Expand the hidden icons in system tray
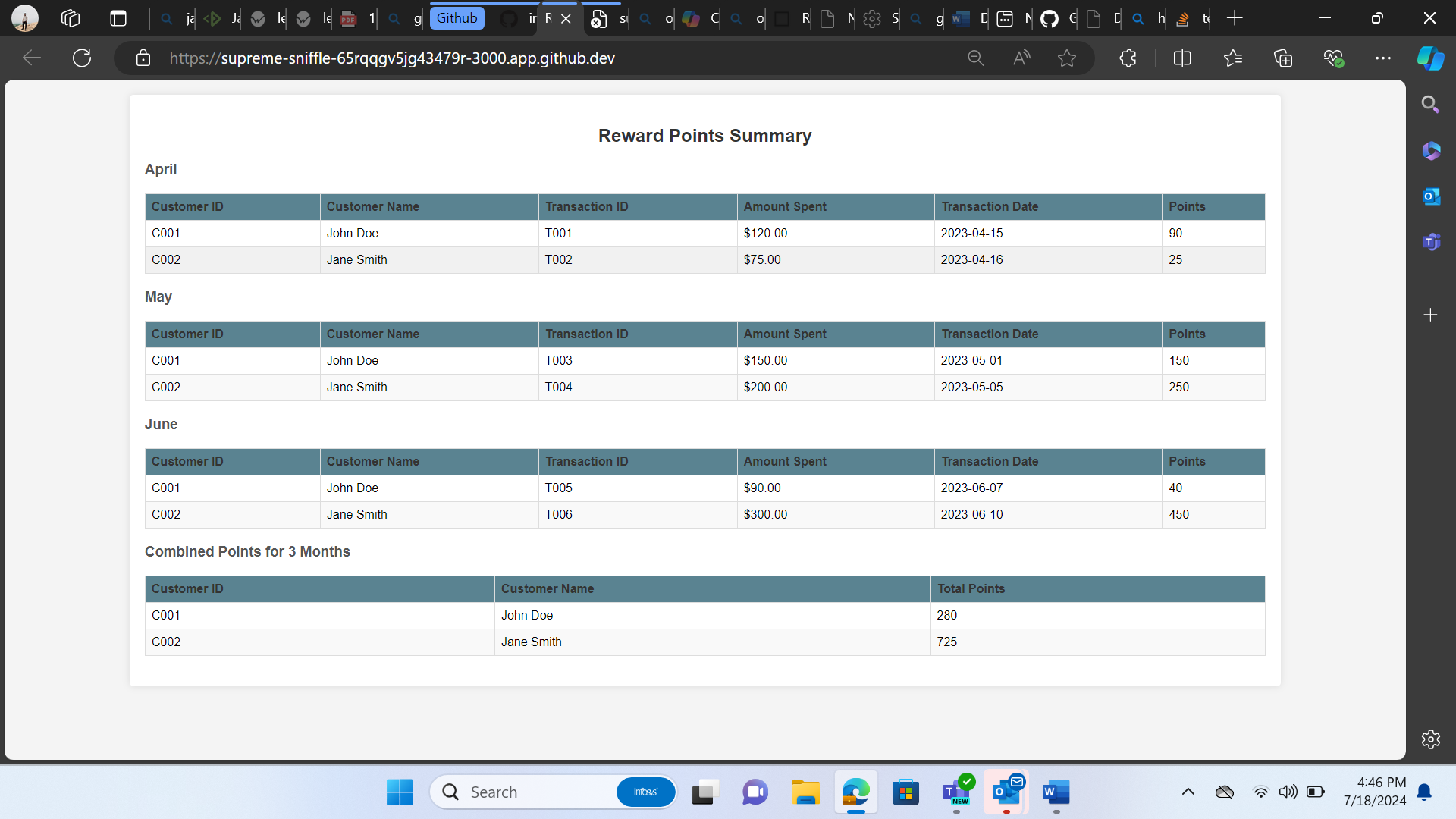 (x=1188, y=792)
